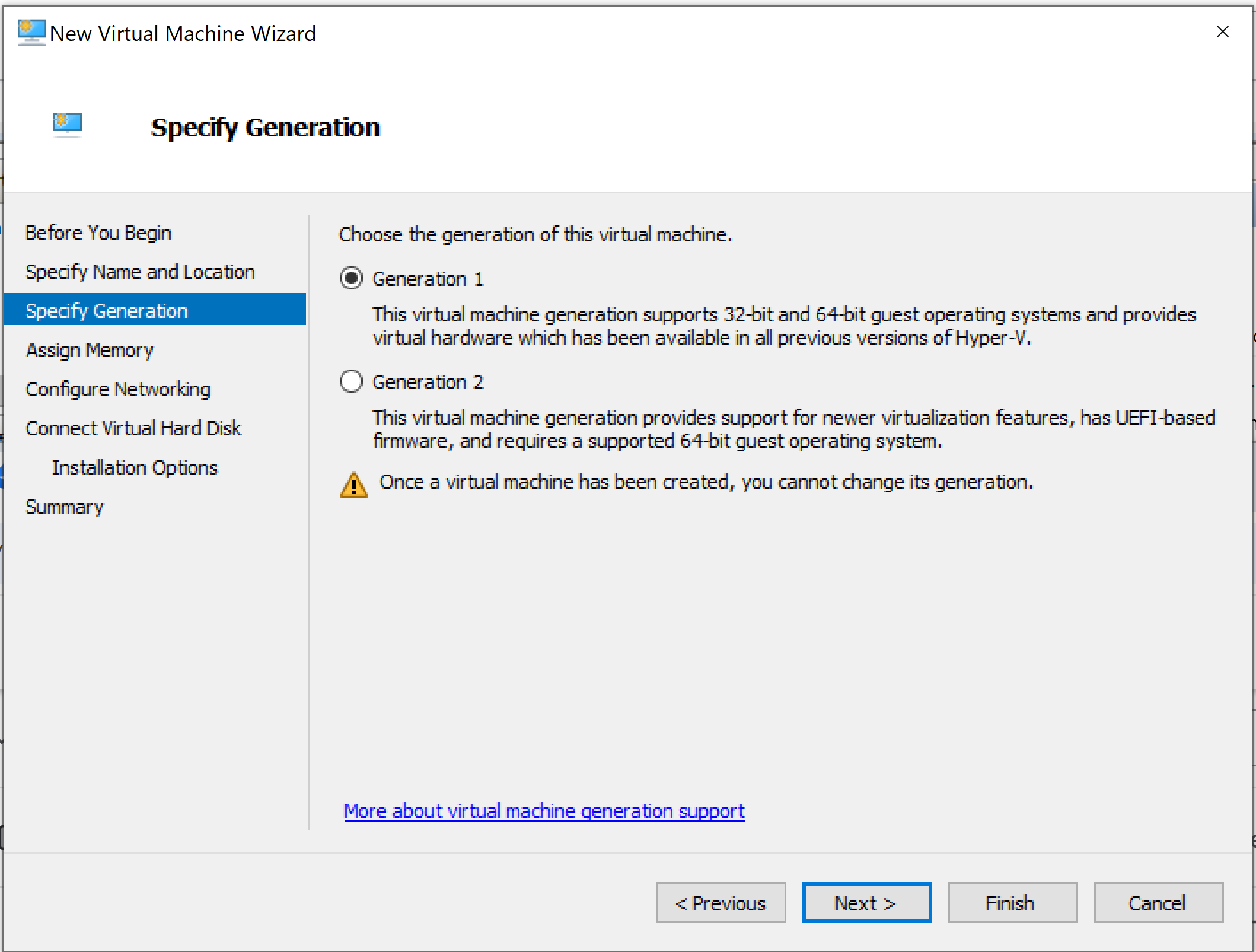Select the highlighted Specify Generation step
The height and width of the screenshot is (952, 1256).
[x=107, y=311]
